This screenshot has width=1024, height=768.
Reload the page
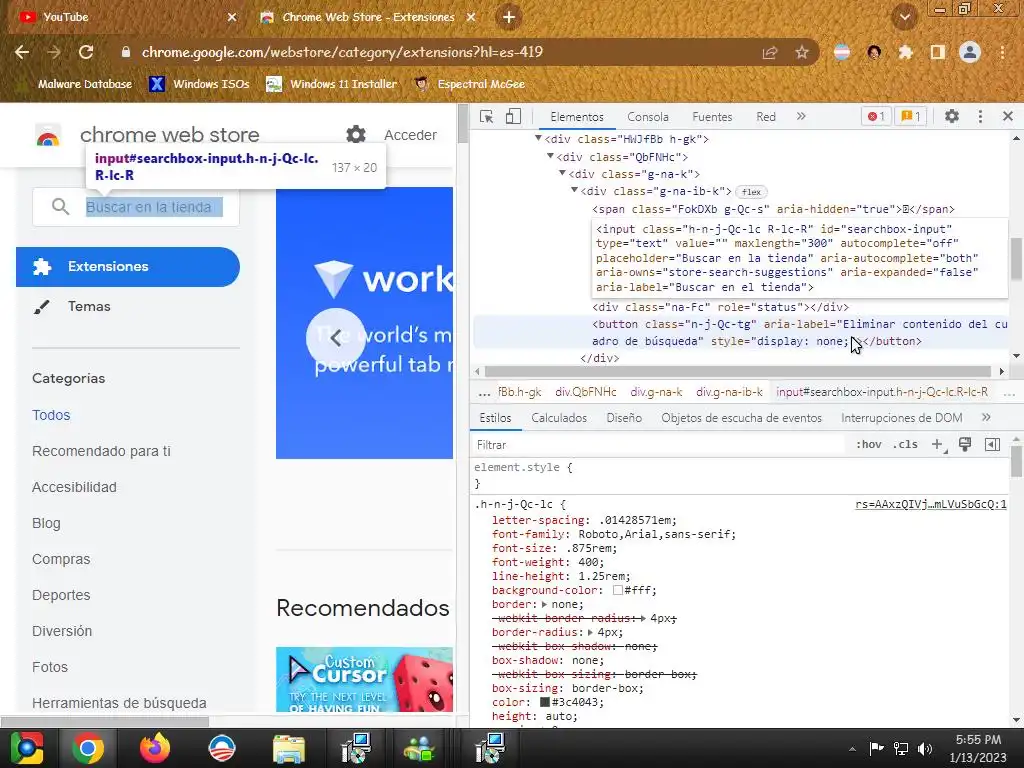[86, 52]
